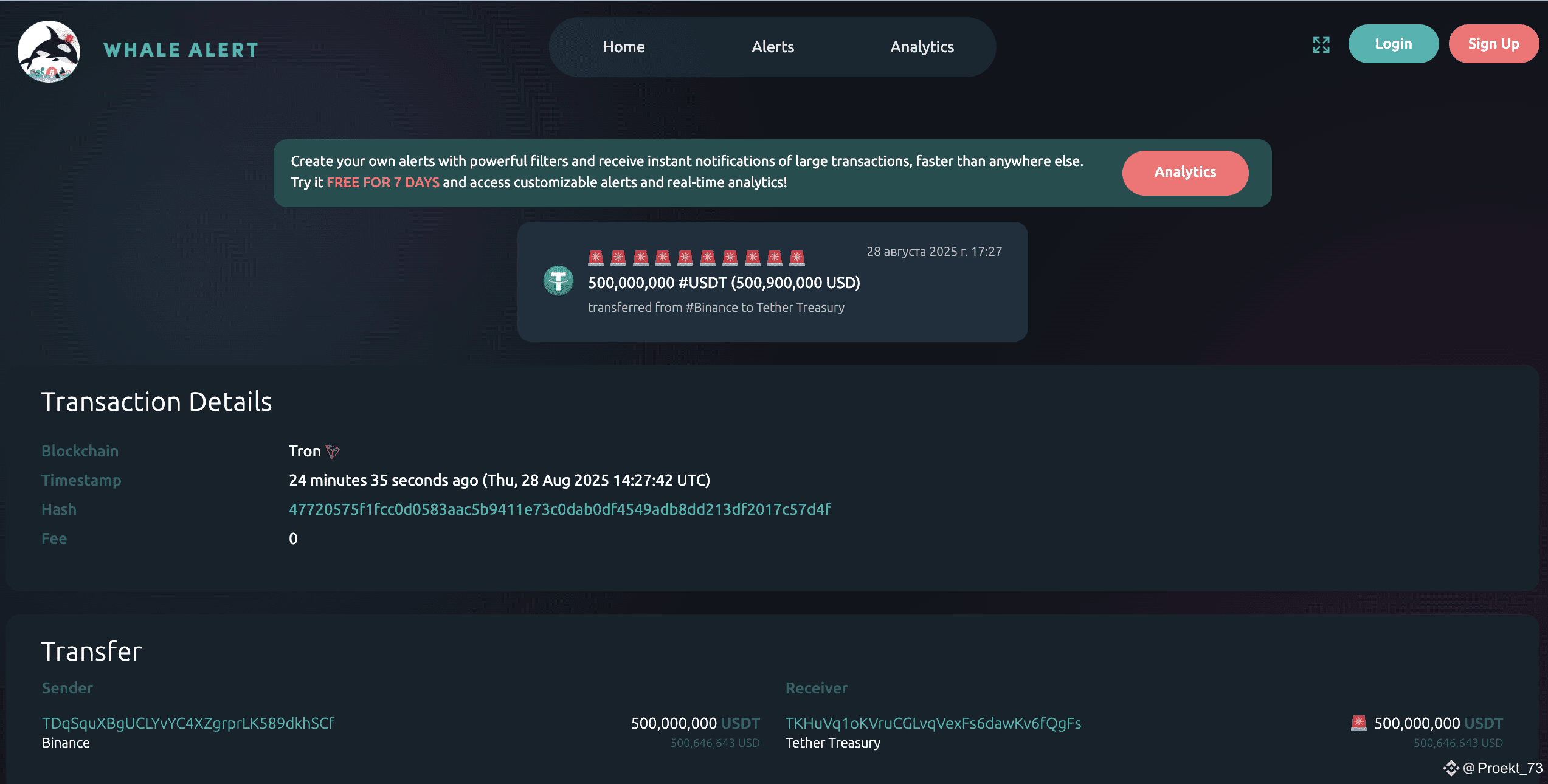Click the first red siren alert icon
Viewport: 1548px width, 784px height.
[x=596, y=258]
